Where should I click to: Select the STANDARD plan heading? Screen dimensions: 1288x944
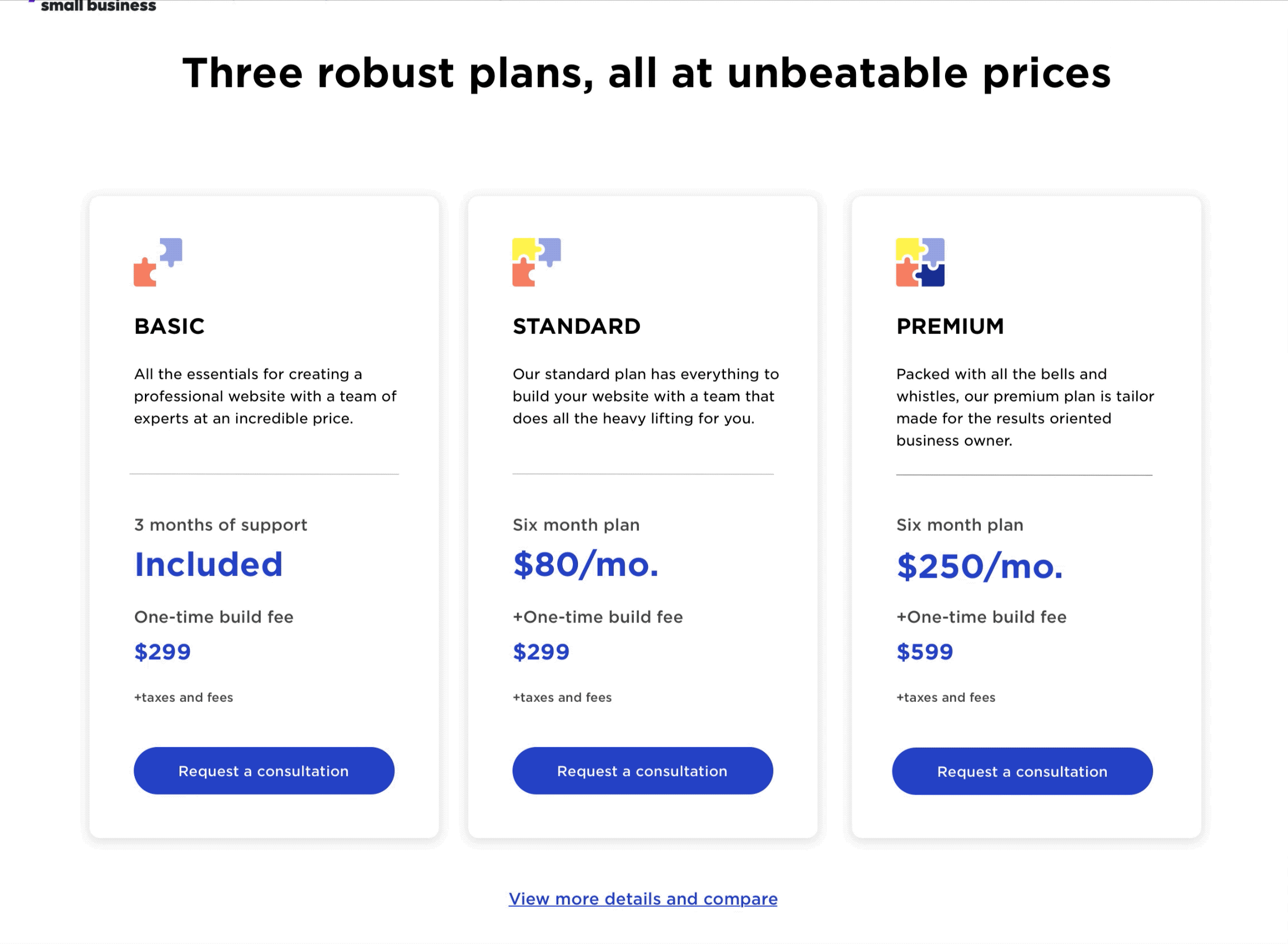point(577,326)
